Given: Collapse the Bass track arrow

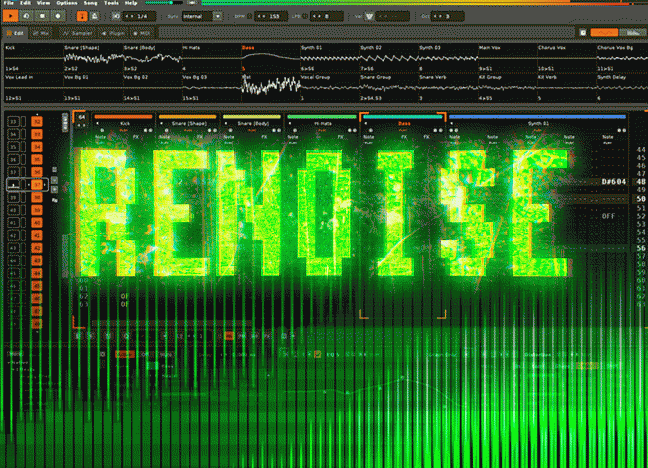Looking at the screenshot, I should [366, 124].
